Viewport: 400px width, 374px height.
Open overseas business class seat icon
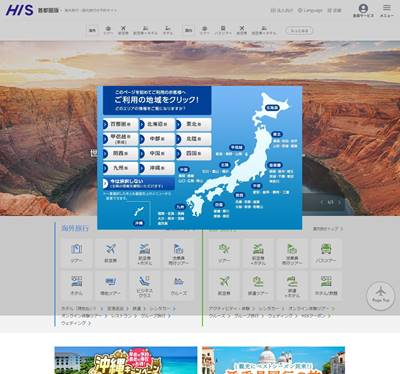tap(144, 286)
